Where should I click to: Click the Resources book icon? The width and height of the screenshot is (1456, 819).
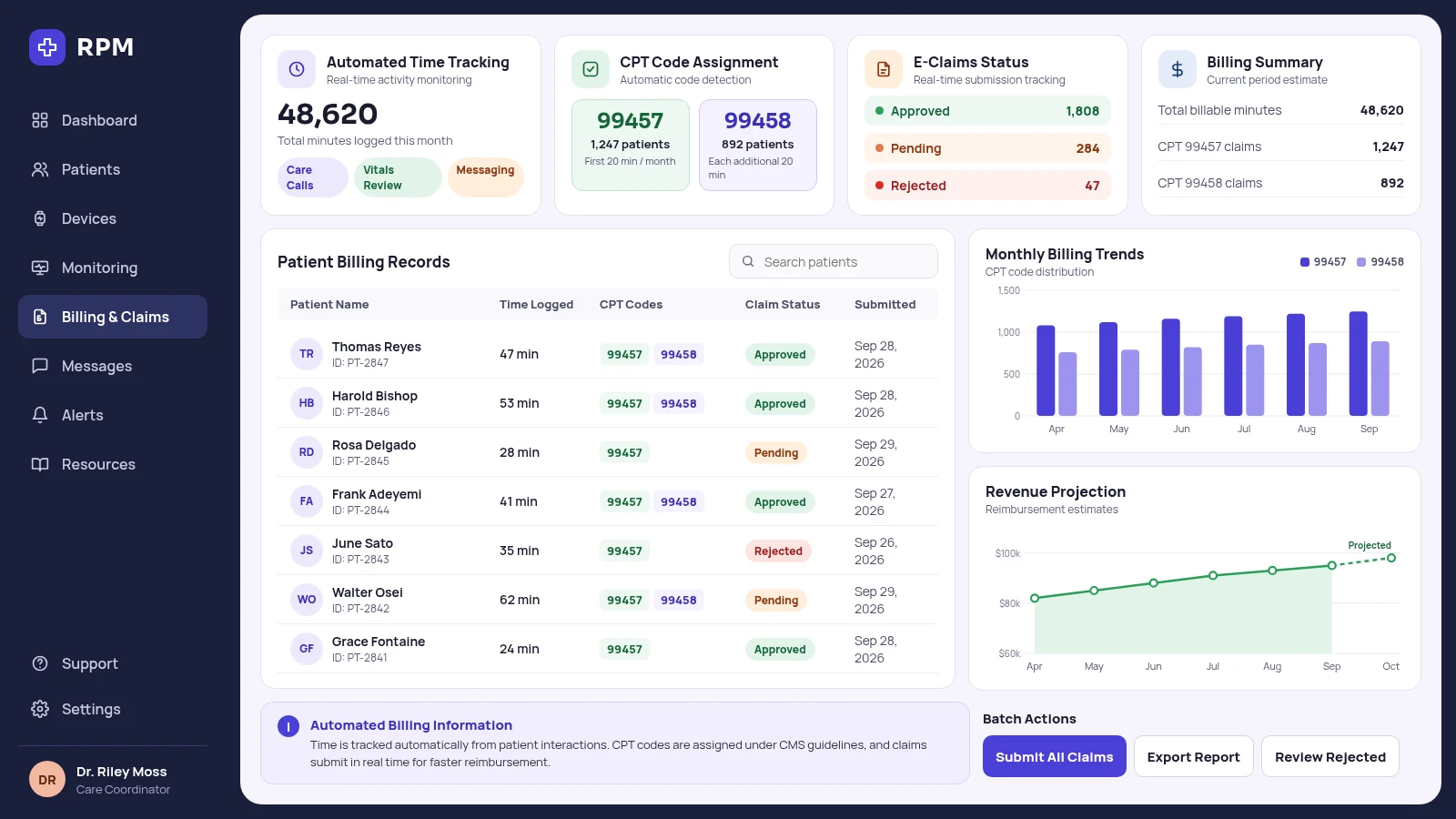pyautogui.click(x=40, y=464)
